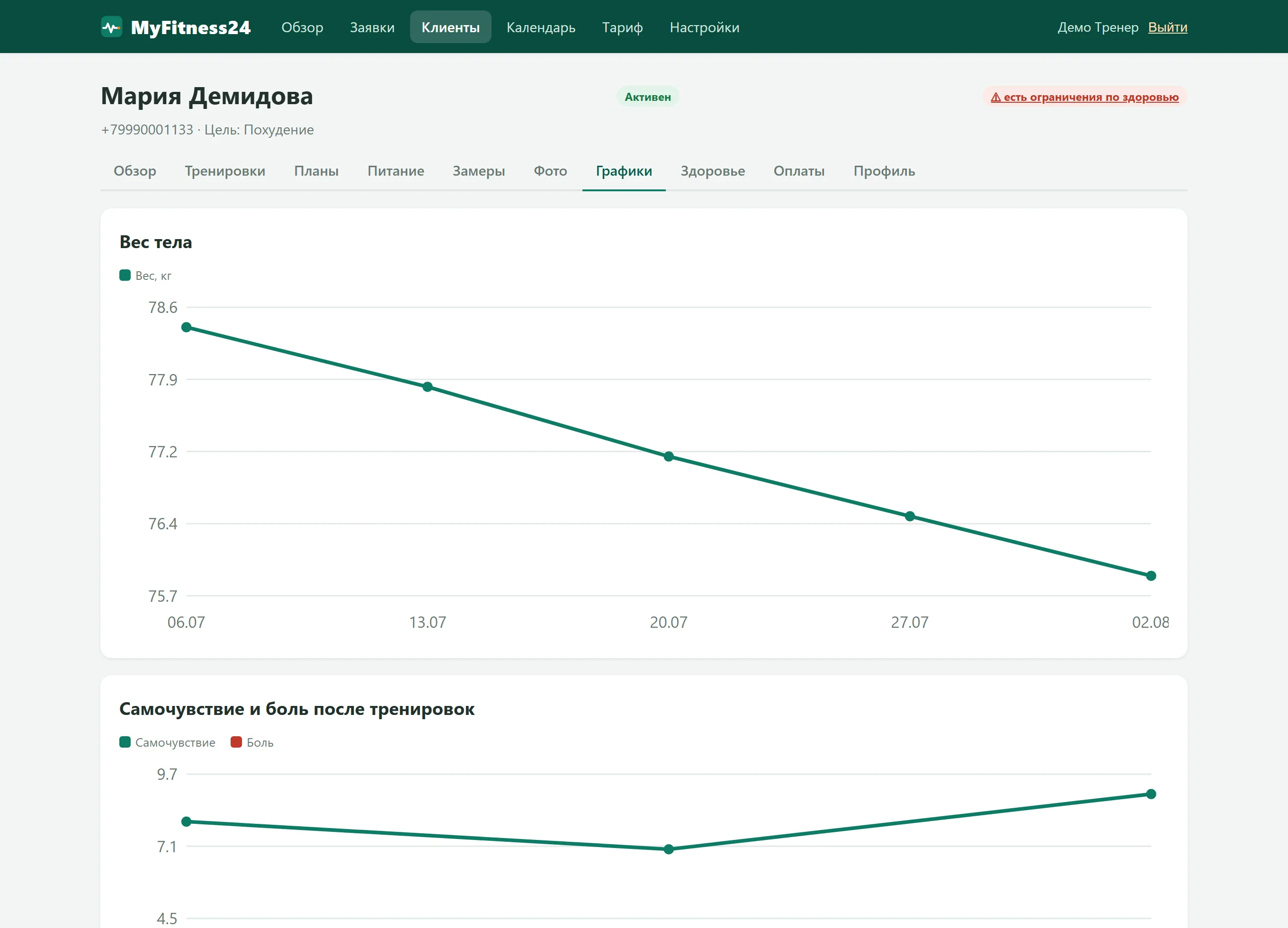Switch to the Тренировки tab

(x=225, y=171)
